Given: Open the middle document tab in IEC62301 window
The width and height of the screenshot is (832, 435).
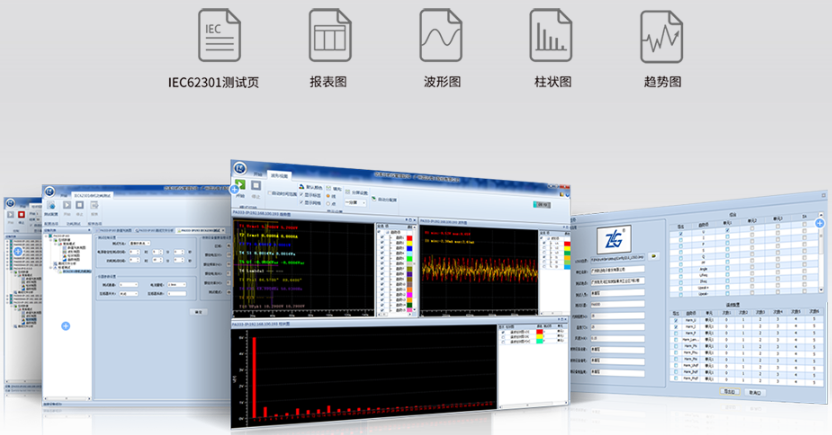Looking at the screenshot, I should pos(154,230).
